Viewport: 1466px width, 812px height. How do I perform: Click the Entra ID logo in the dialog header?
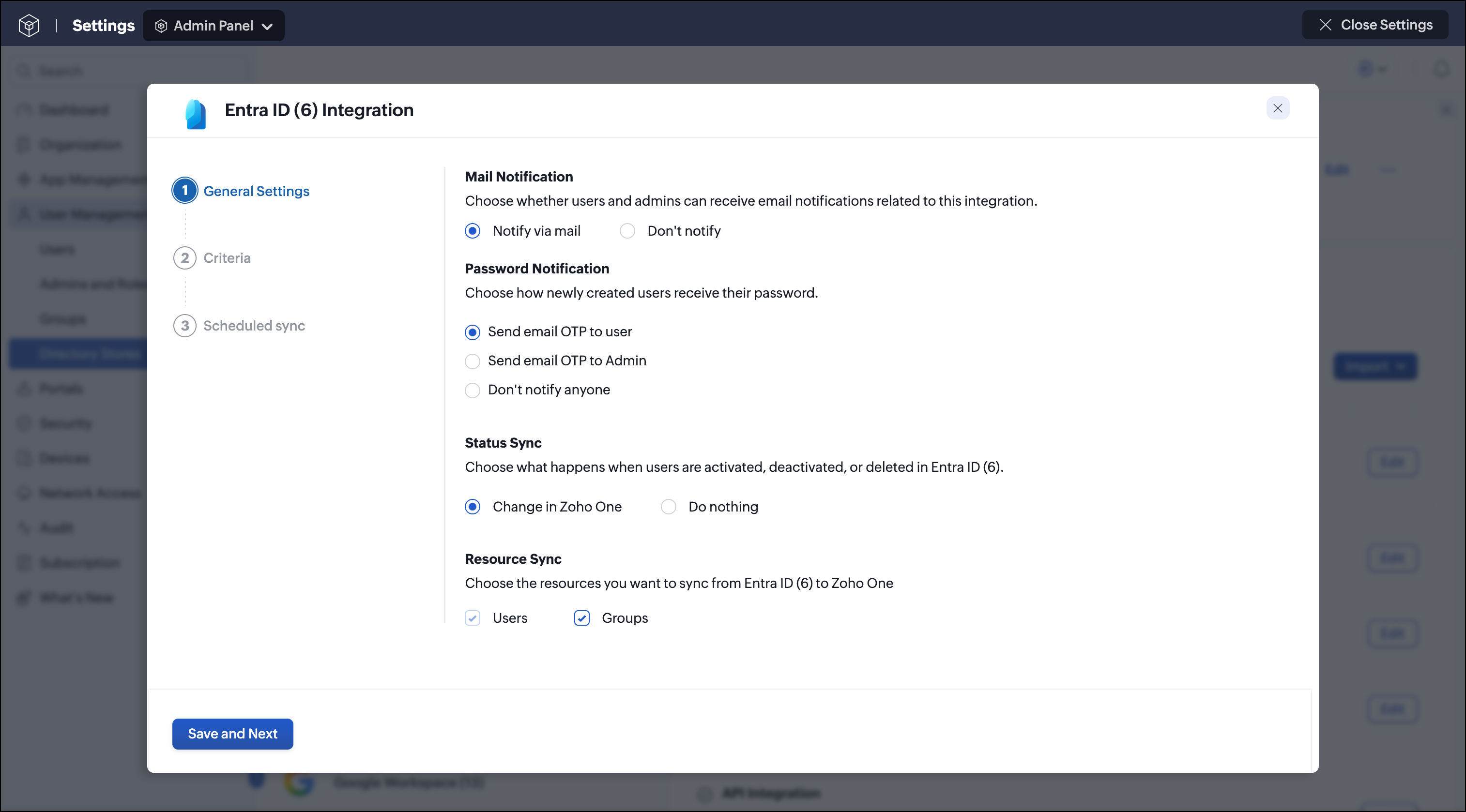click(x=196, y=114)
